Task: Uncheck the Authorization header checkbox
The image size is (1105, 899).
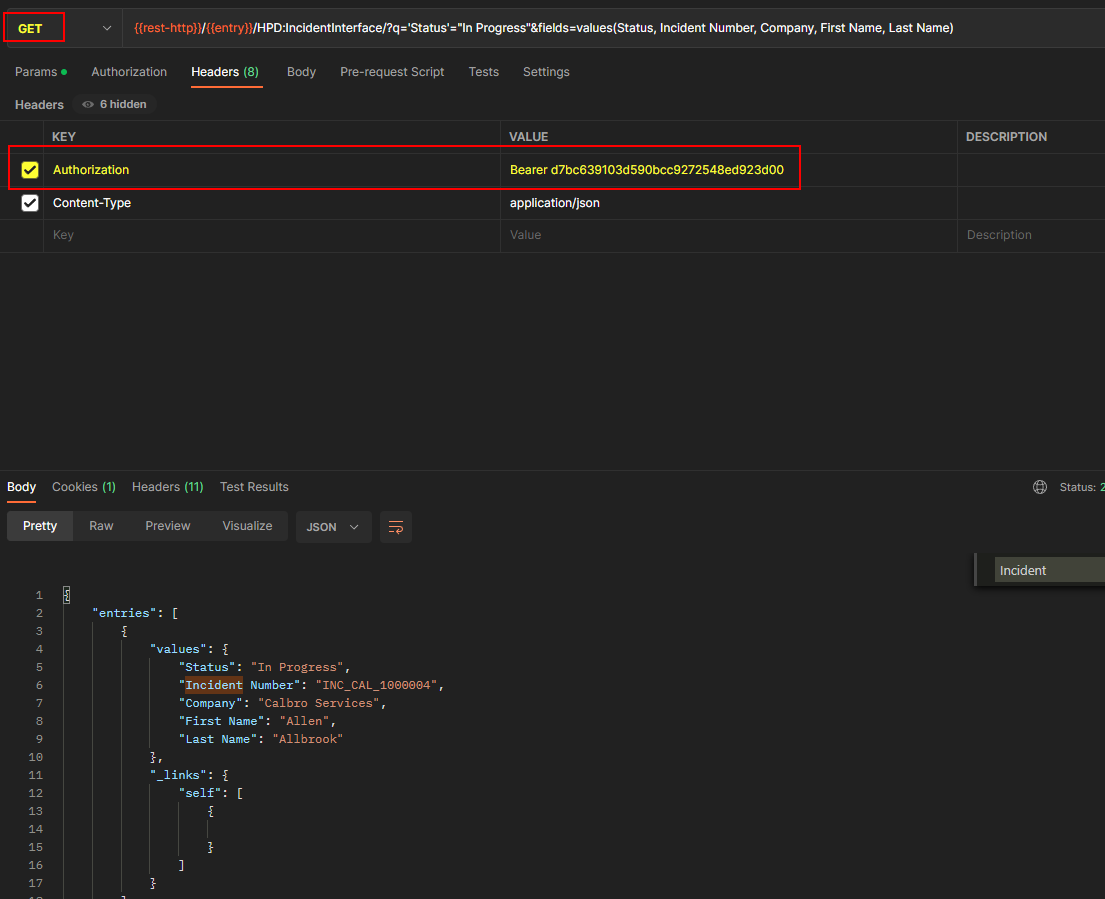Action: (29, 168)
